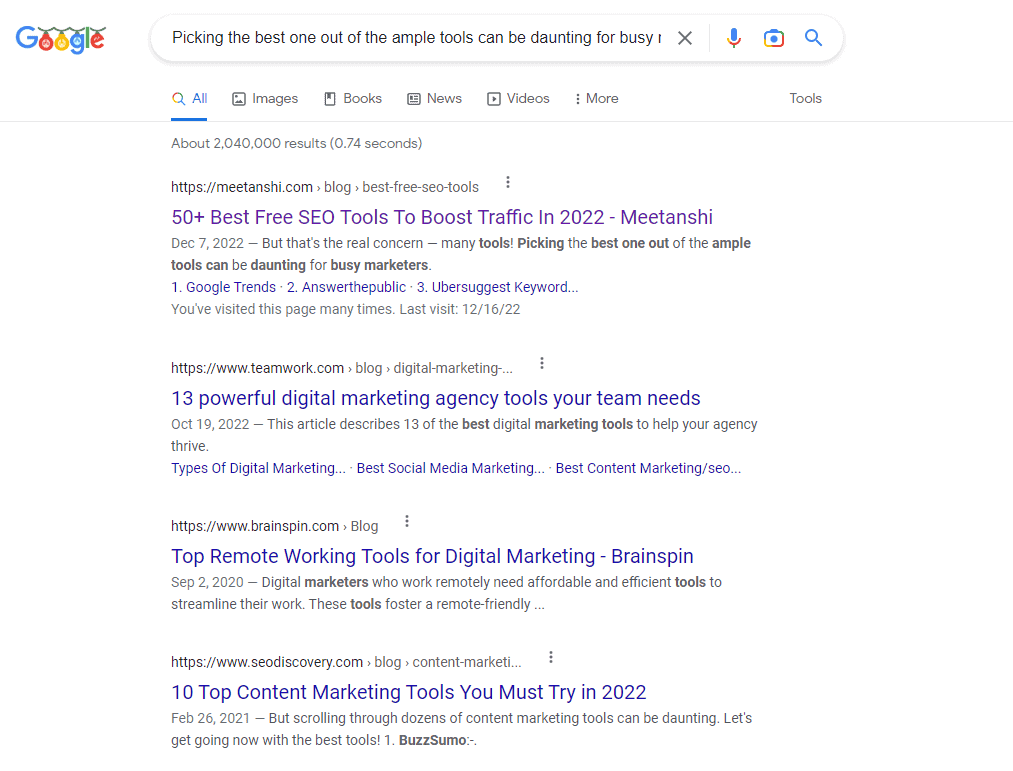Open the three-dot menu on the Brainspin result
This screenshot has width=1013, height=771.
[x=406, y=520]
